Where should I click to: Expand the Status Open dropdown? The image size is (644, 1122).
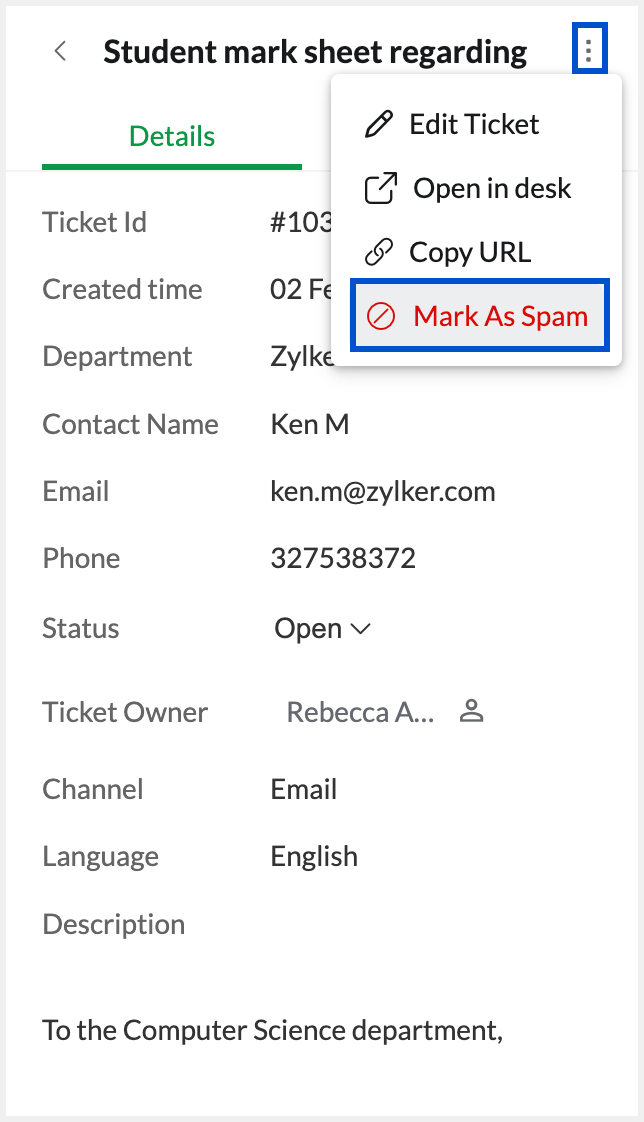point(323,629)
